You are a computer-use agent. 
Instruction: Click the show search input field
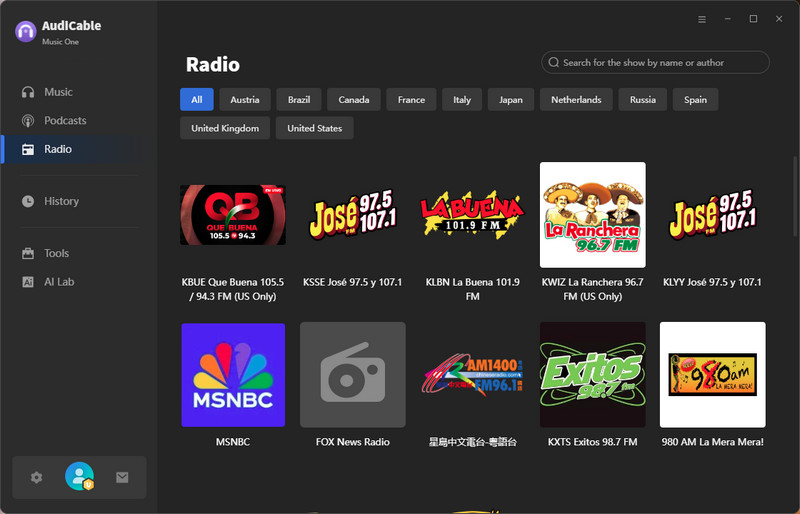click(x=655, y=62)
